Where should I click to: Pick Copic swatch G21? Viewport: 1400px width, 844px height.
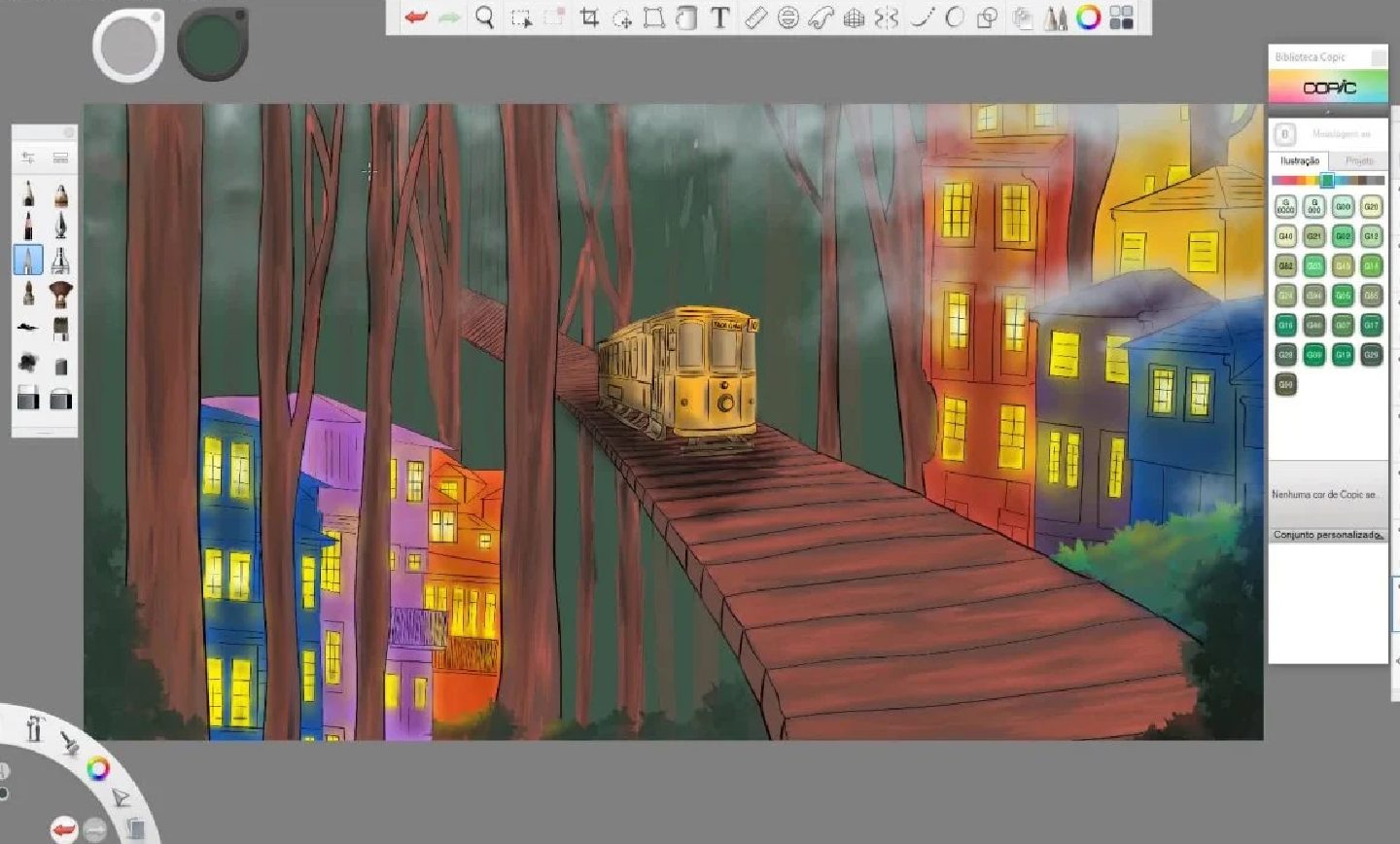1314,236
